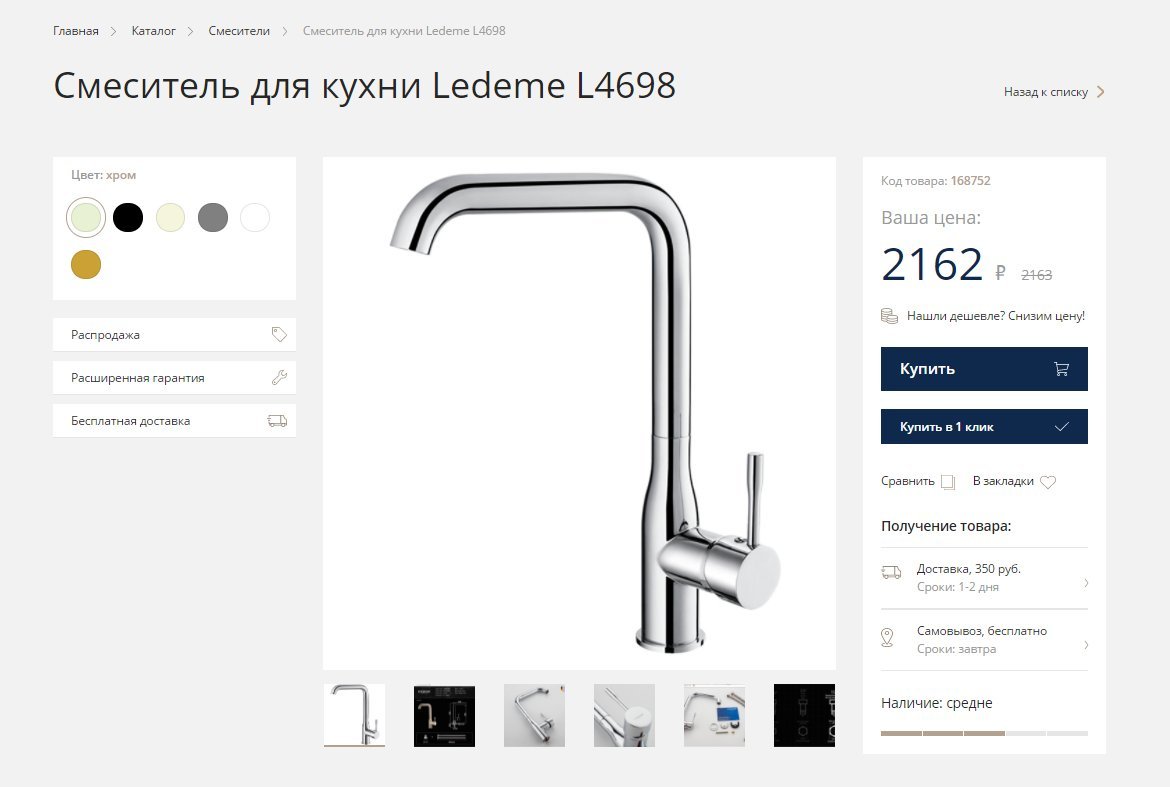Click Нашли дешевле? Снизим цену! link
The width and height of the screenshot is (1170, 787).
pos(995,316)
